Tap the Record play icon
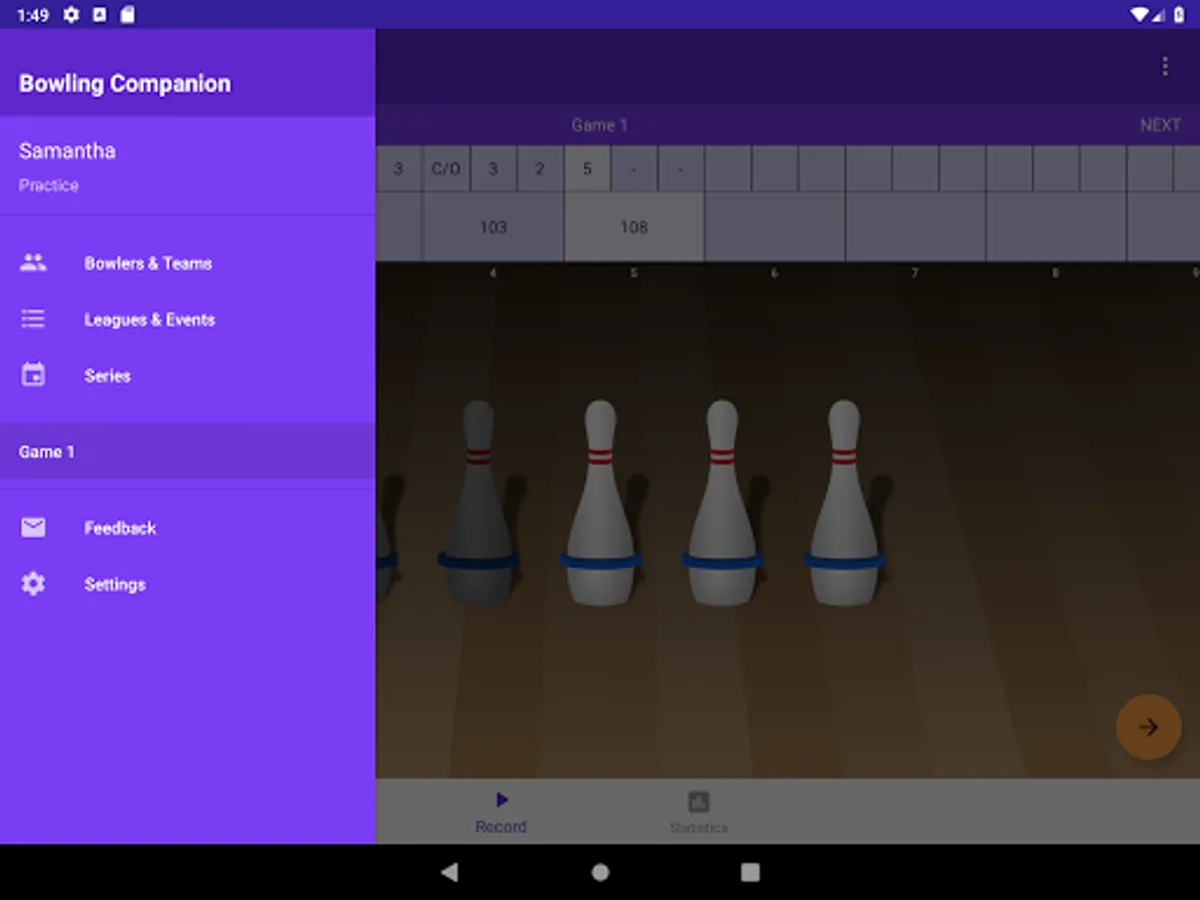1200x900 pixels. (501, 800)
